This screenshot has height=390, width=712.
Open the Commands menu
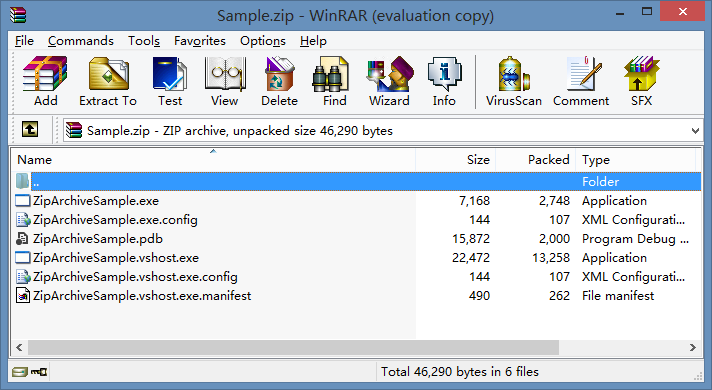pyautogui.click(x=81, y=41)
